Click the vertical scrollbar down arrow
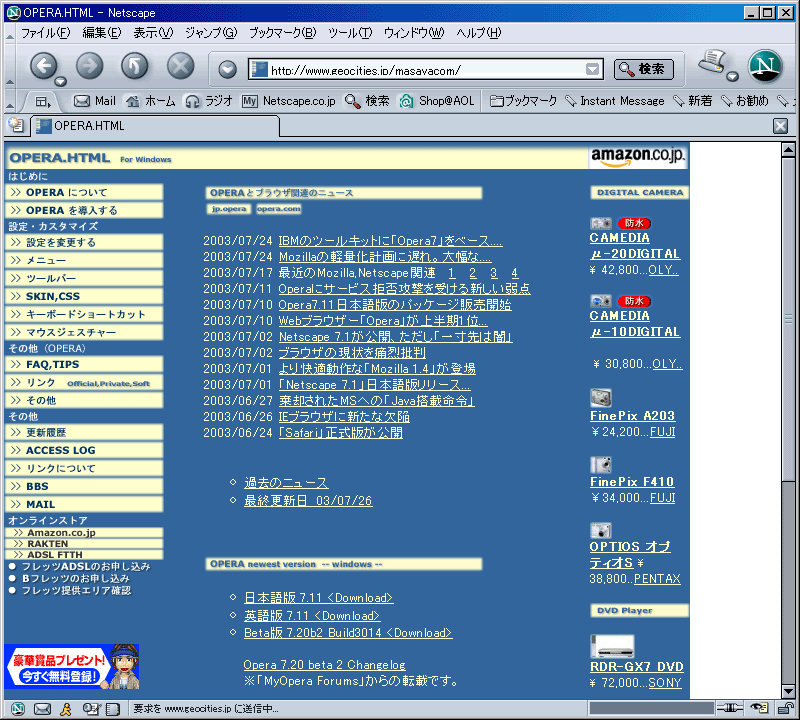The image size is (800, 720). [788, 691]
